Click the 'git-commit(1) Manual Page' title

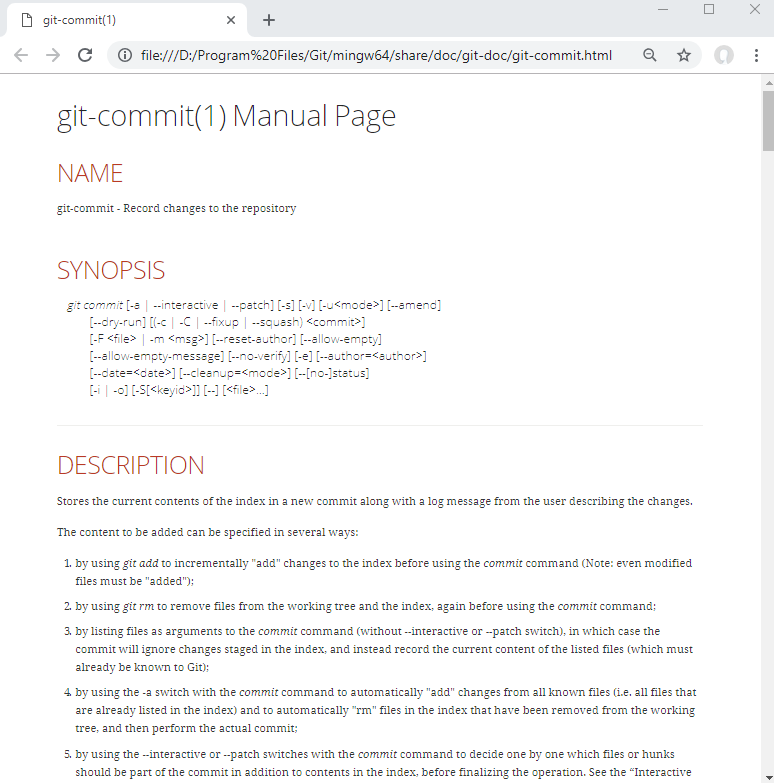[x=226, y=116]
